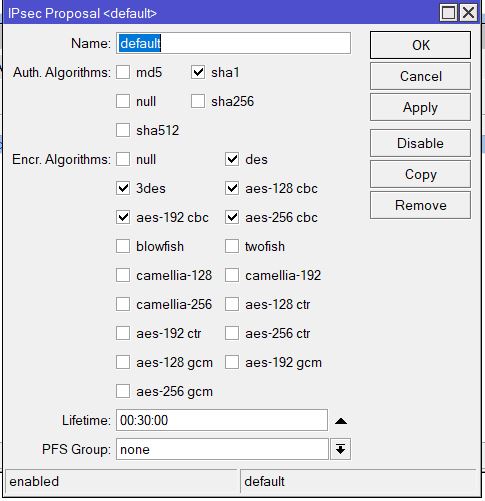Screen dimensions: 485x501
Task: Click the OK button
Action: click(420, 45)
